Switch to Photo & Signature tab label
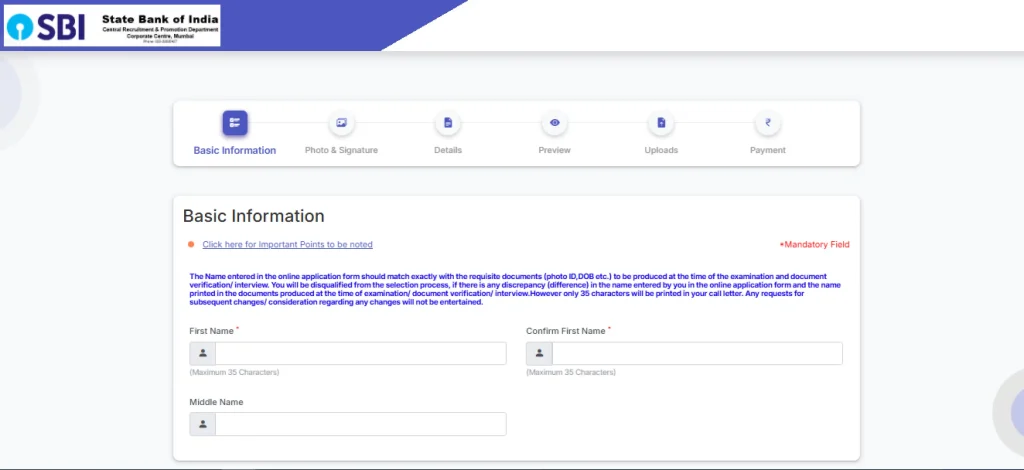Screen dimensions: 1024x470 click(x=341, y=150)
